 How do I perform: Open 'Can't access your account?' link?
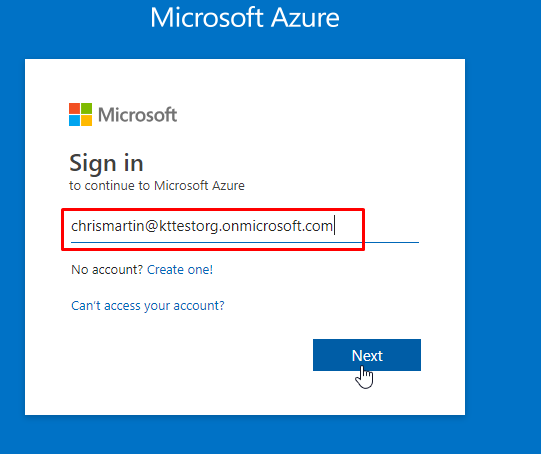[x=148, y=306]
